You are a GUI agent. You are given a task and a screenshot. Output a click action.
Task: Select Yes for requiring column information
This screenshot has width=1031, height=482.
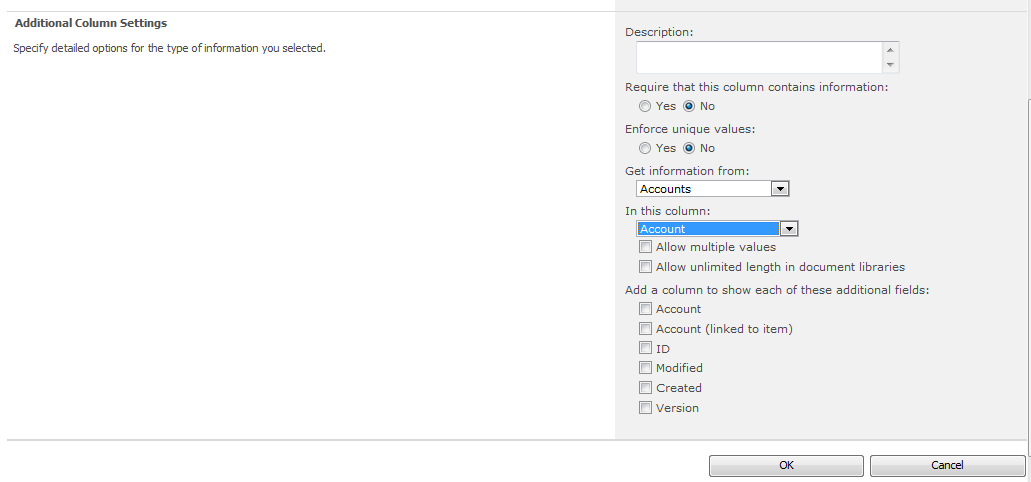pyautogui.click(x=645, y=106)
